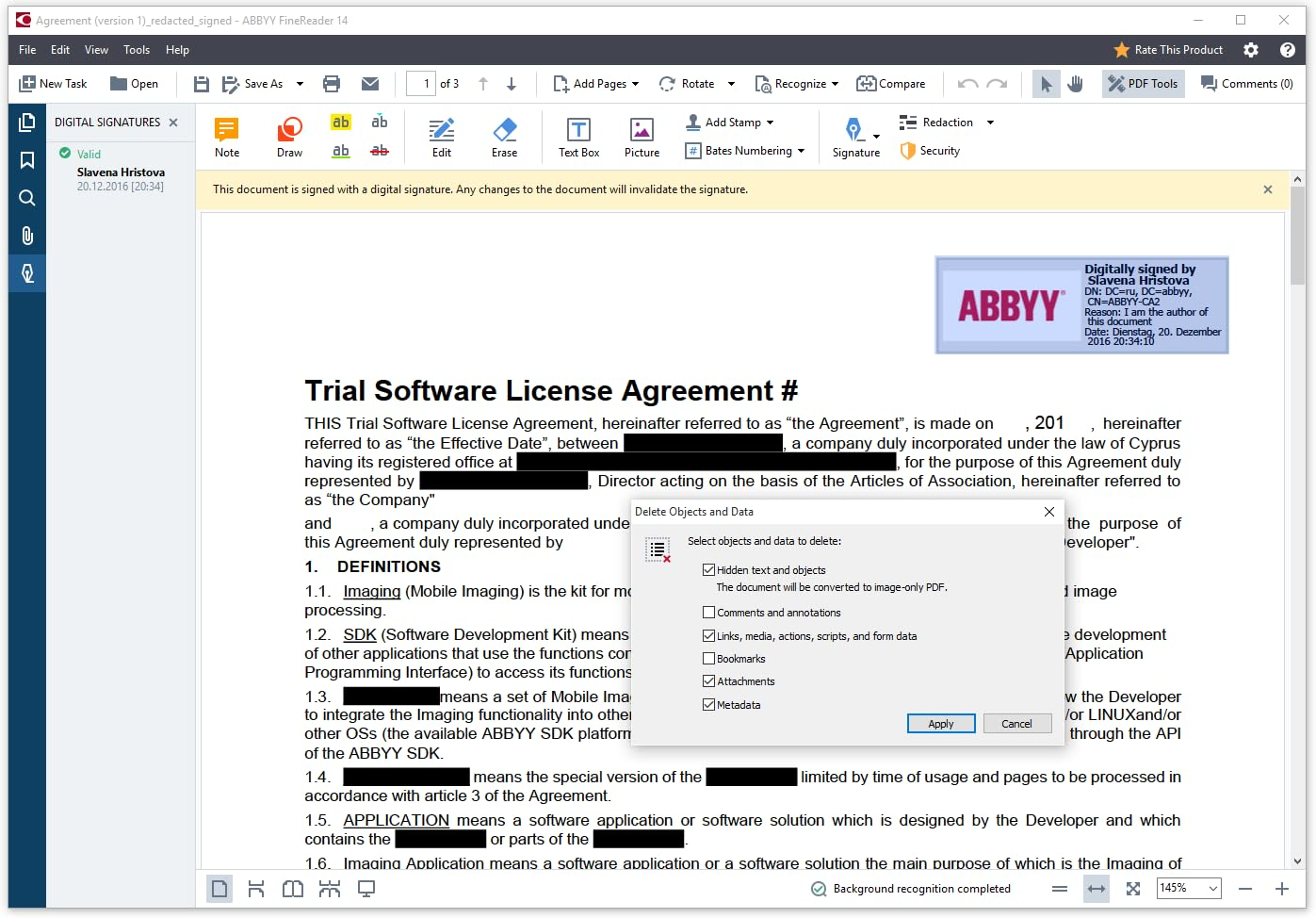Select the Picture tool
This screenshot has height=918, width=1316.
point(642,135)
